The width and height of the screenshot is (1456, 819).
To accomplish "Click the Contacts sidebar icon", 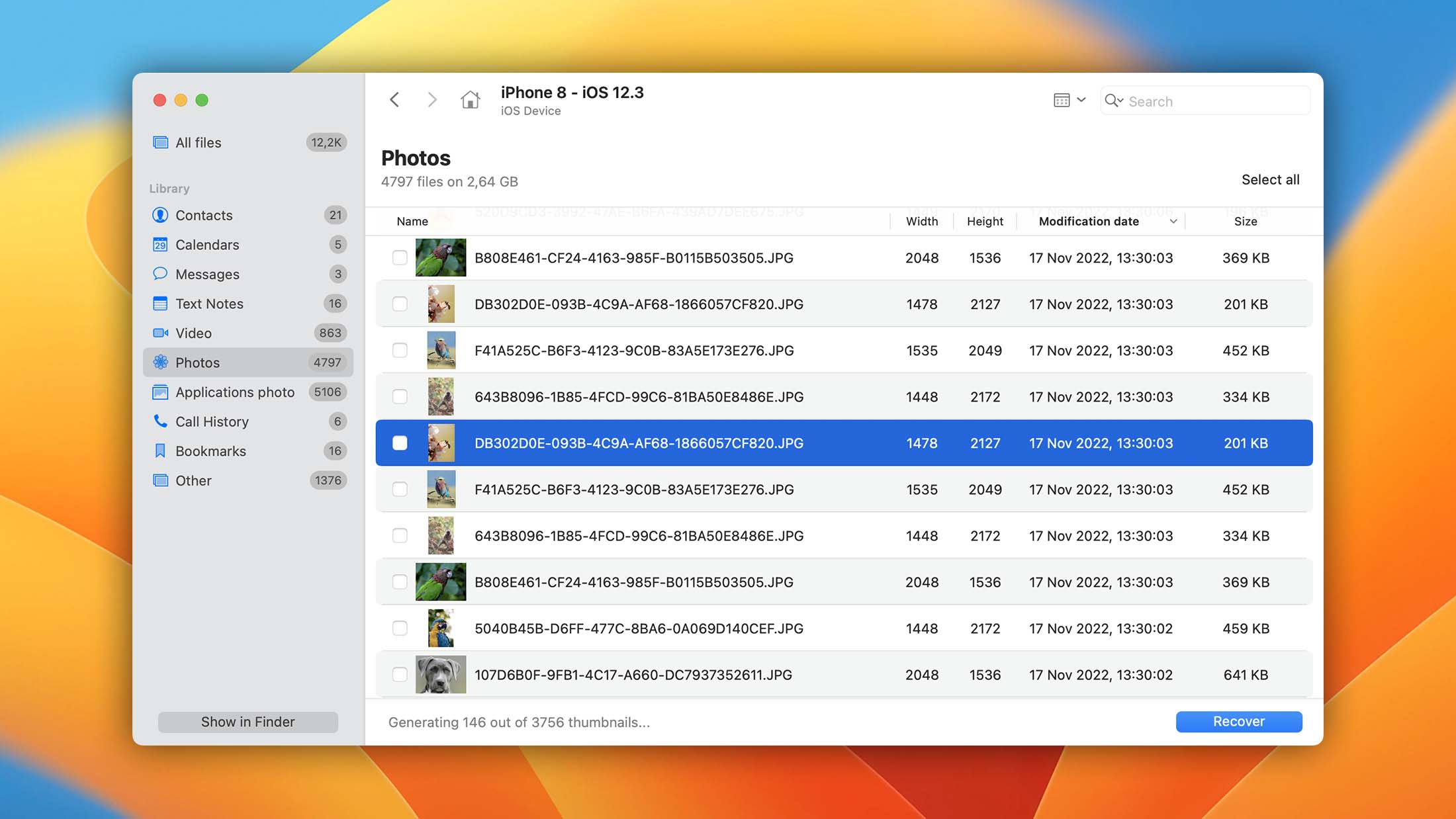I will click(x=160, y=215).
